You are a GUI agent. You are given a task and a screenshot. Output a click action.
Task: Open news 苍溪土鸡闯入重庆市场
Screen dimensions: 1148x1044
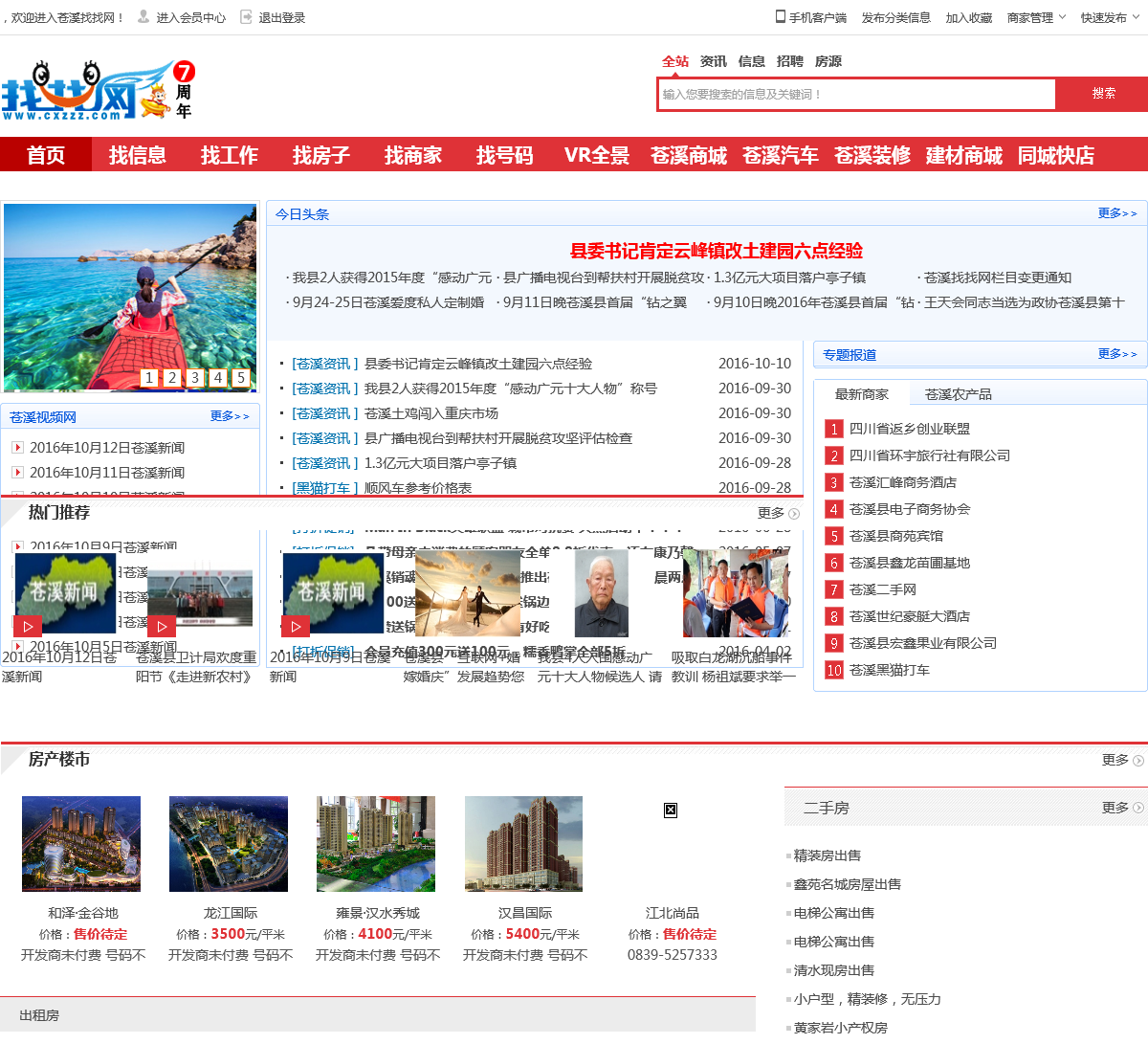431,413
